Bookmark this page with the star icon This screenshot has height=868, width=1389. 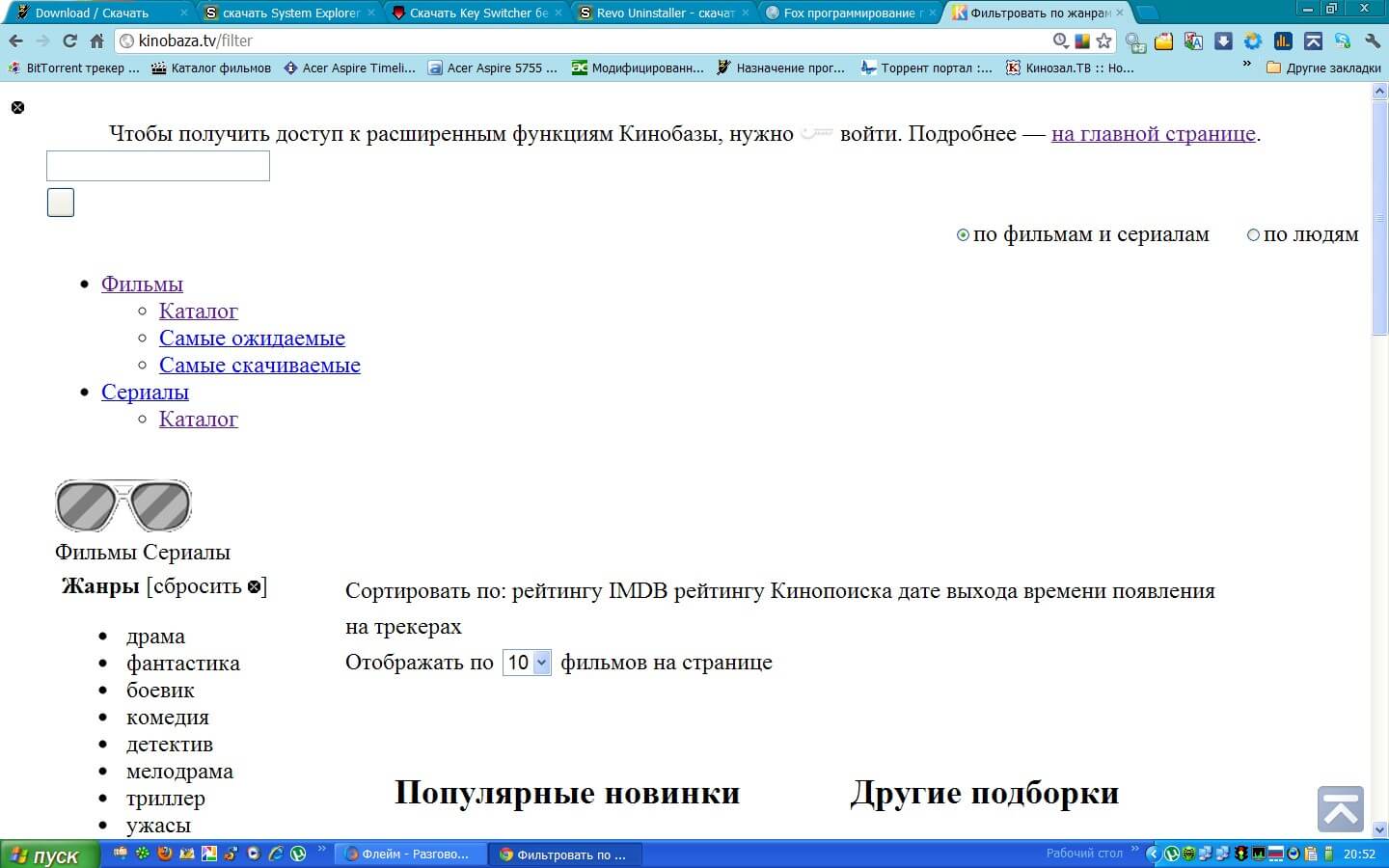coord(1104,41)
